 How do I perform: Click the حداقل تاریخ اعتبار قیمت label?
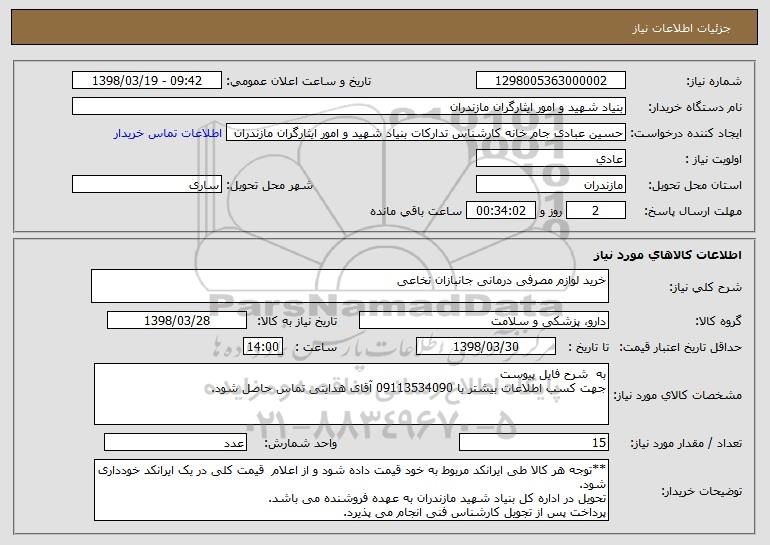(x=681, y=348)
